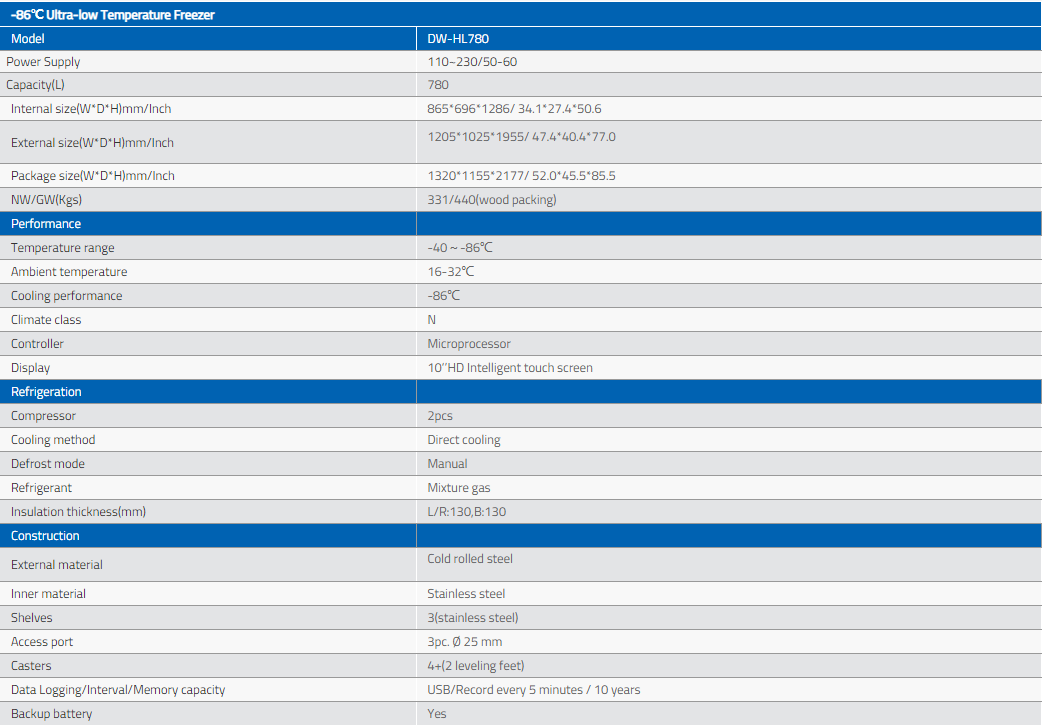Viewport: 1042px width, 725px height.
Task: Click the Backup battery Yes value
Action: point(437,714)
